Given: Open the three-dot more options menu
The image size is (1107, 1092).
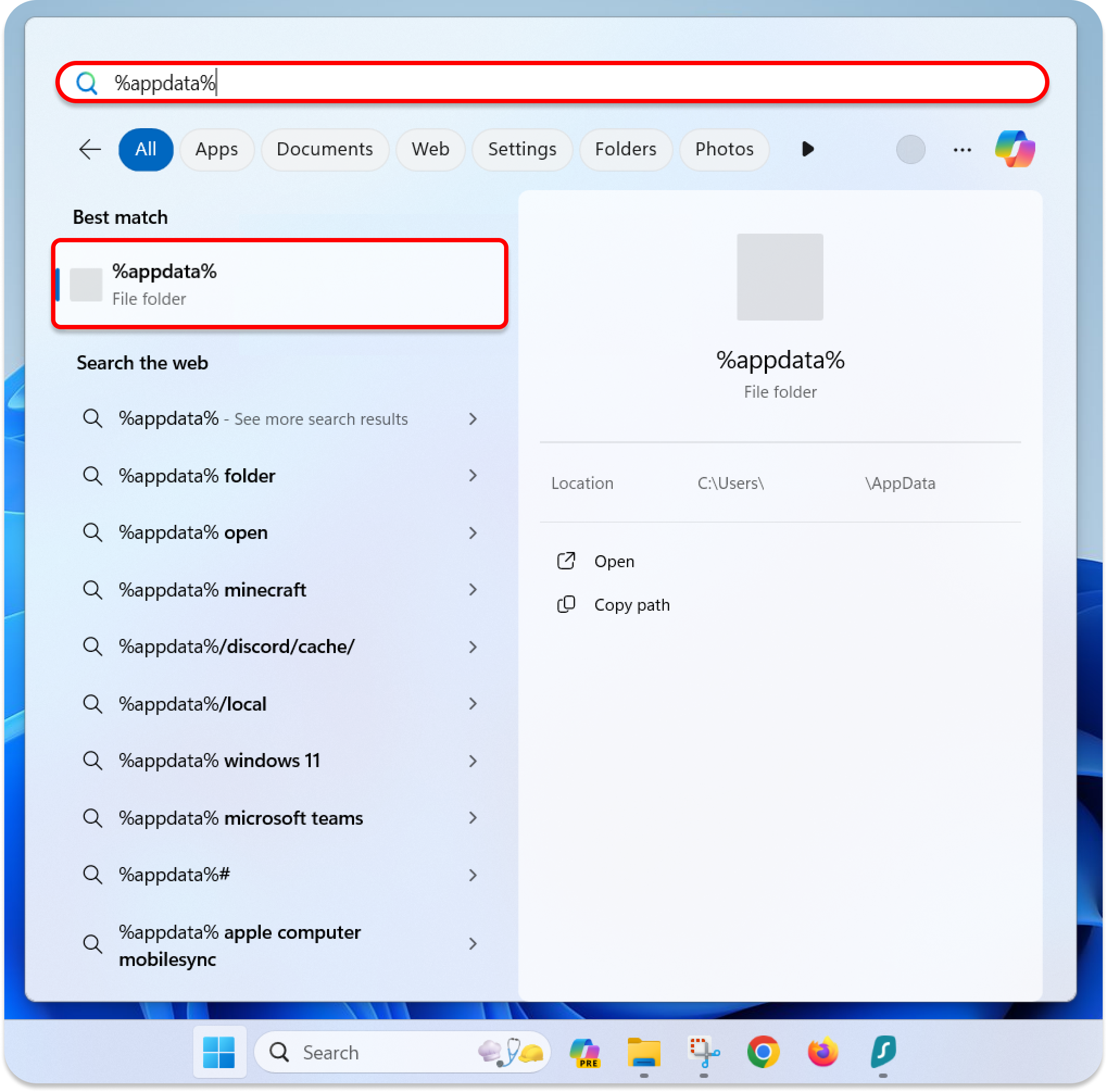Looking at the screenshot, I should click(961, 149).
